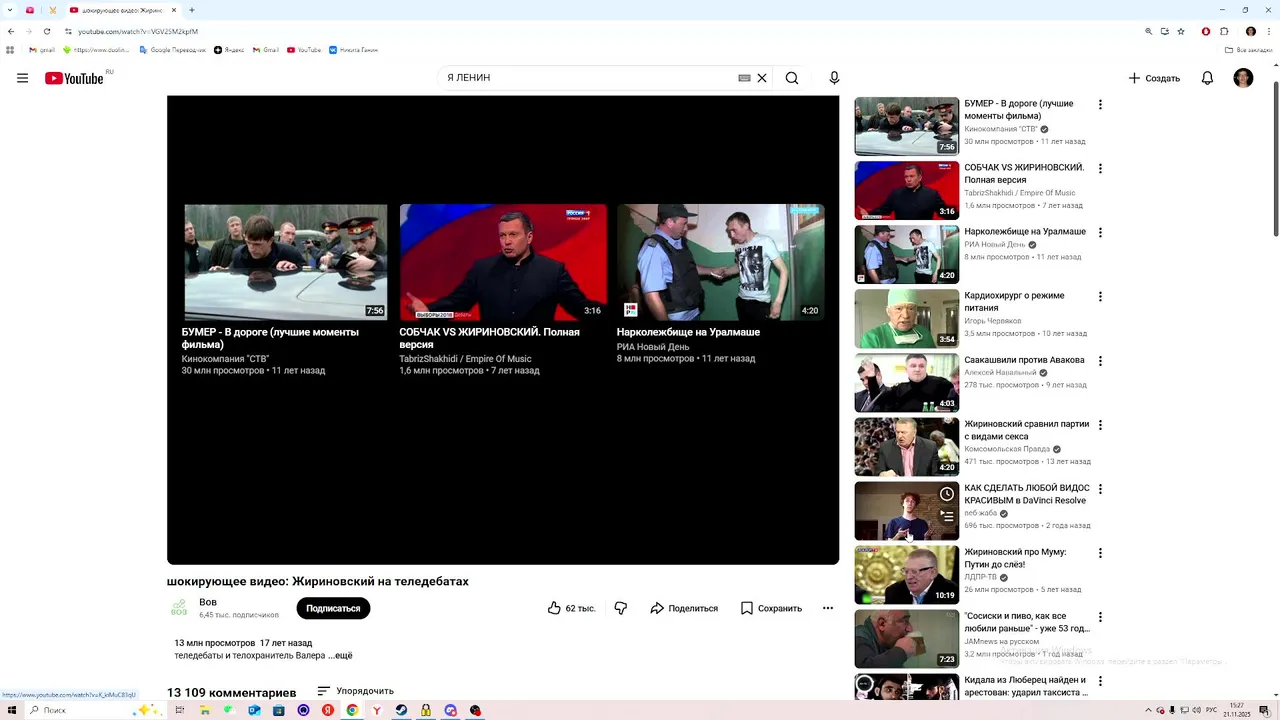Screen dimensions: 1280x720
Task: Open options for Кардиохирург о режиме питания
Action: click(1100, 297)
